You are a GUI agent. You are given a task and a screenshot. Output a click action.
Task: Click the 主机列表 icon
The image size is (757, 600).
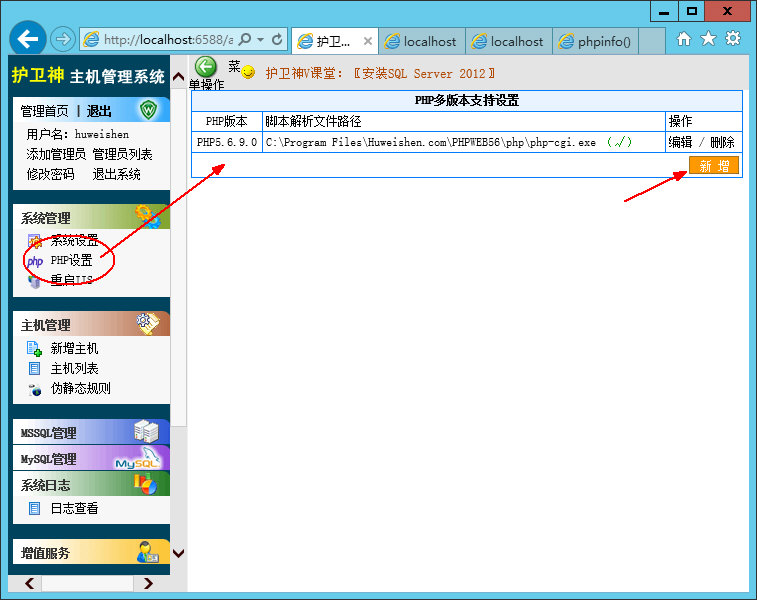point(34,369)
